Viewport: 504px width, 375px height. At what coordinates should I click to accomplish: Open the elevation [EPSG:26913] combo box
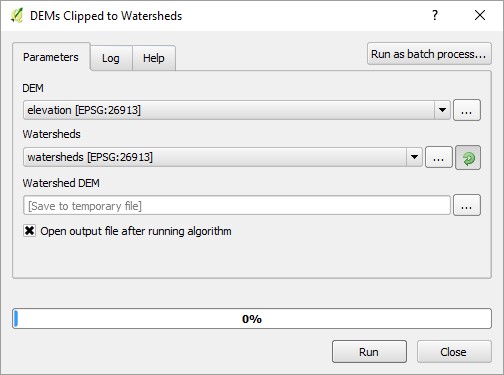click(x=237, y=110)
